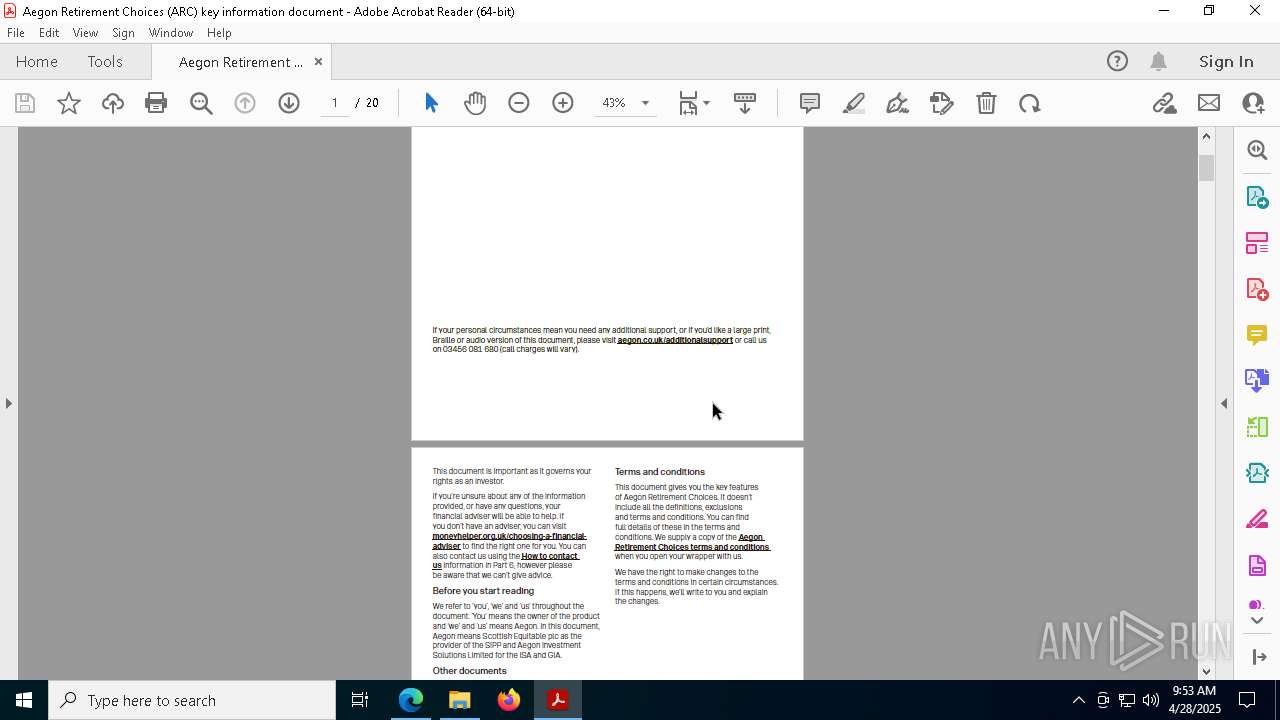
Task: Close the Aegon Retirement document tab
Action: (x=318, y=61)
